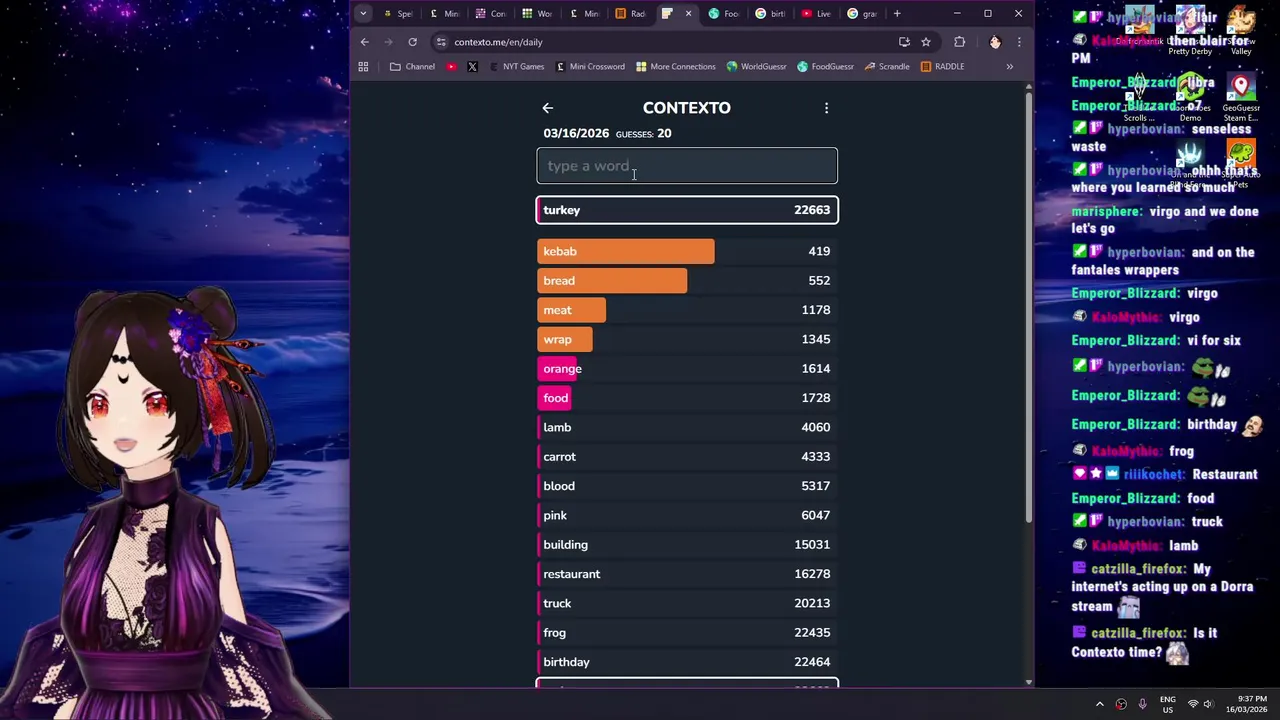The image size is (1280, 720).
Task: Open the Mini Crossword bookmark
Action: [589, 67]
